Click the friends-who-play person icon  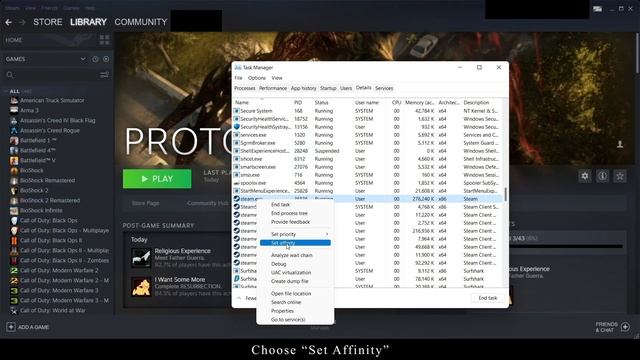pos(620,144)
